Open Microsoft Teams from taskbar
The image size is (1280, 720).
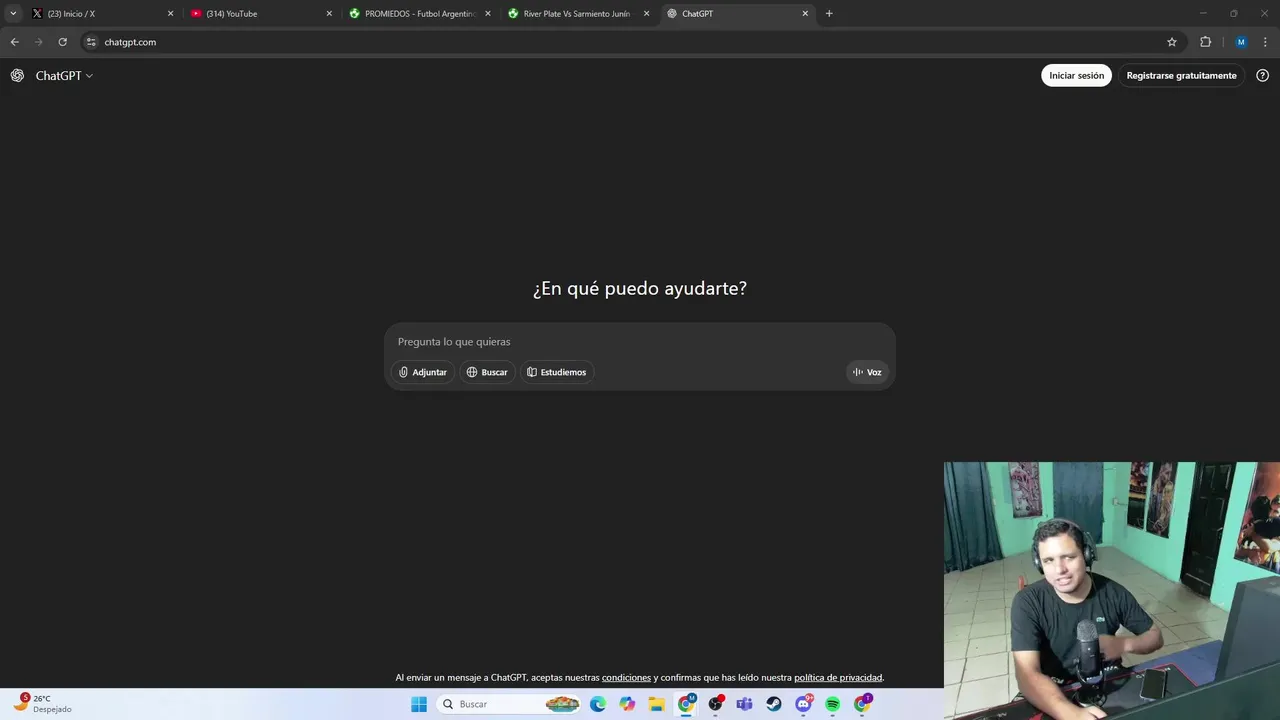(744, 704)
